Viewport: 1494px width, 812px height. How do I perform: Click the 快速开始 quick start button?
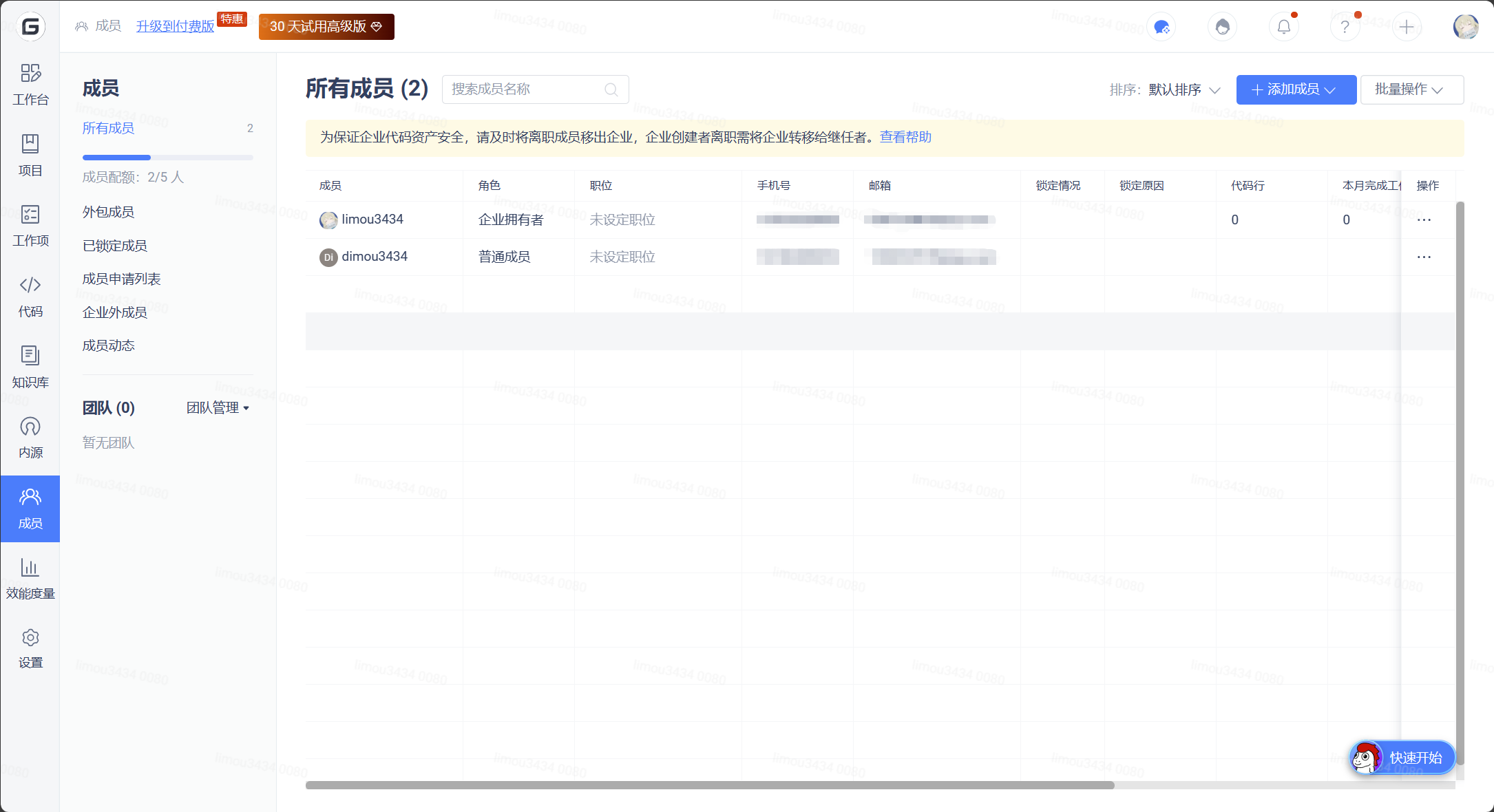click(1402, 758)
